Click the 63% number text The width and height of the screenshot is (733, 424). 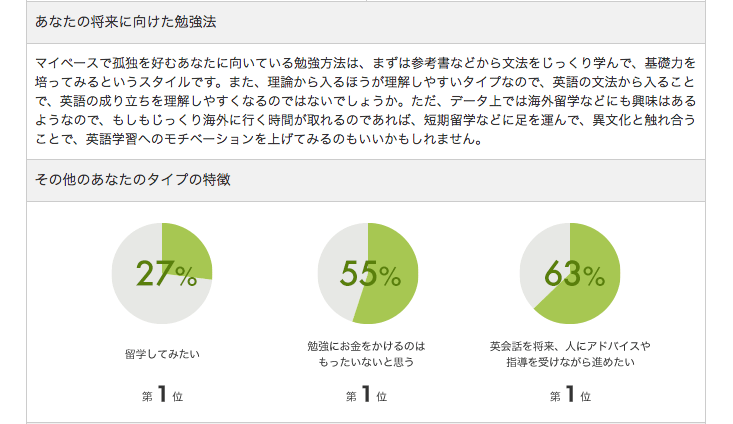[575, 273]
